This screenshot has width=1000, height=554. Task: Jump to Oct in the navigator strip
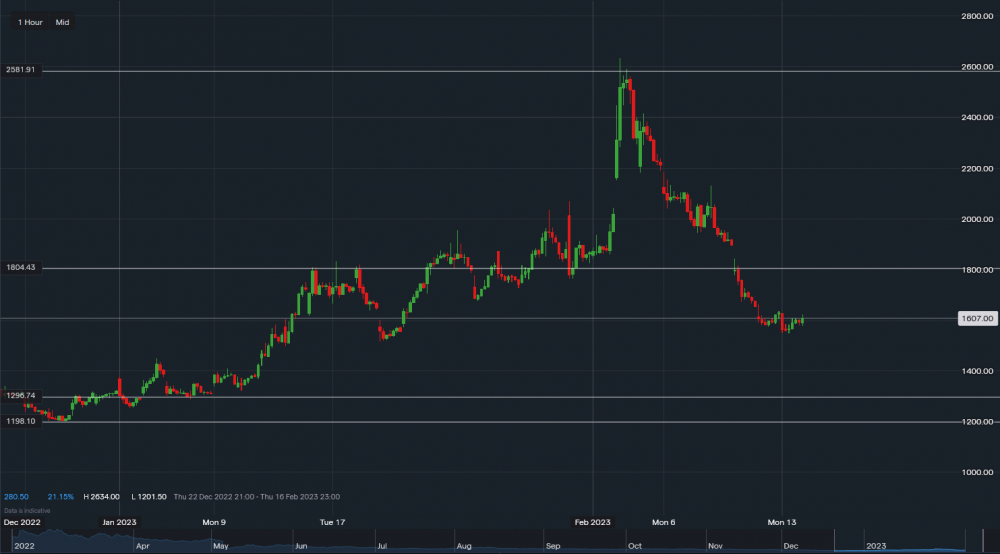[x=634, y=547]
